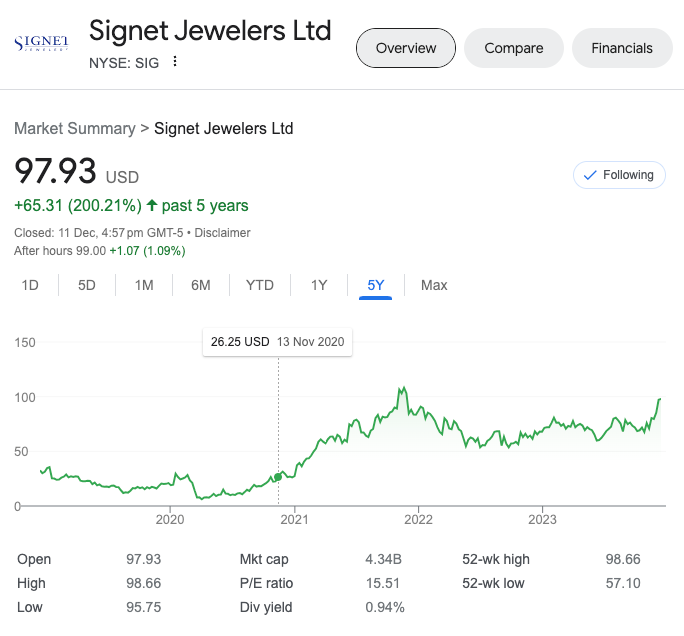
Task: Switch to the Overview tab
Action: (x=406, y=48)
